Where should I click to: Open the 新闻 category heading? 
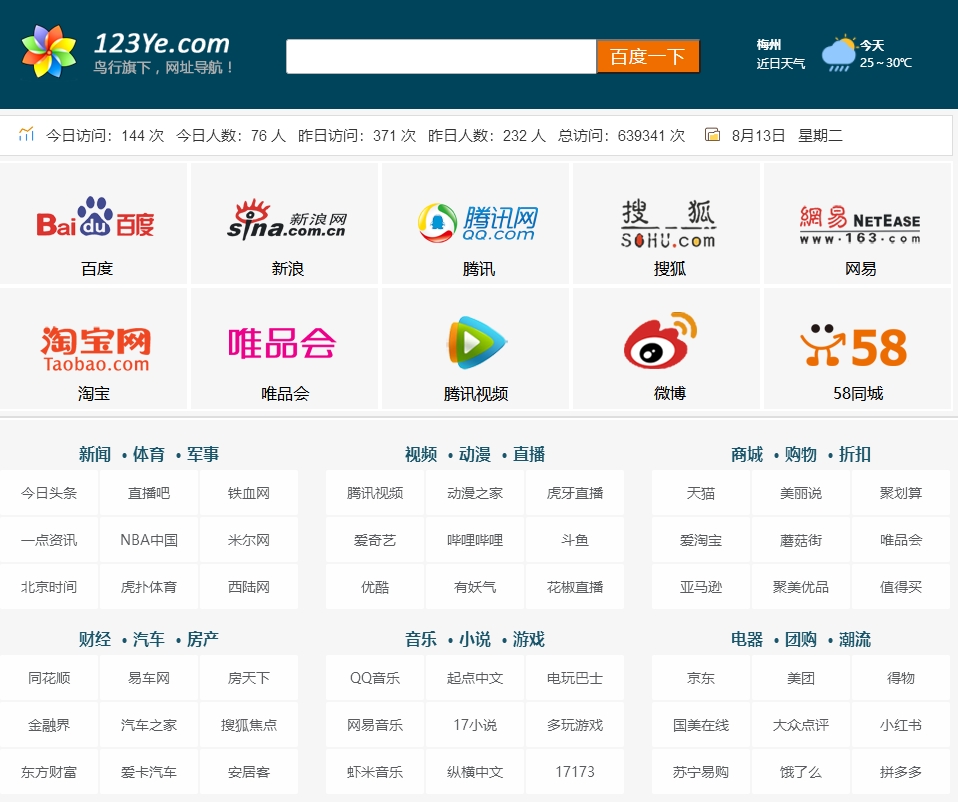[95, 454]
